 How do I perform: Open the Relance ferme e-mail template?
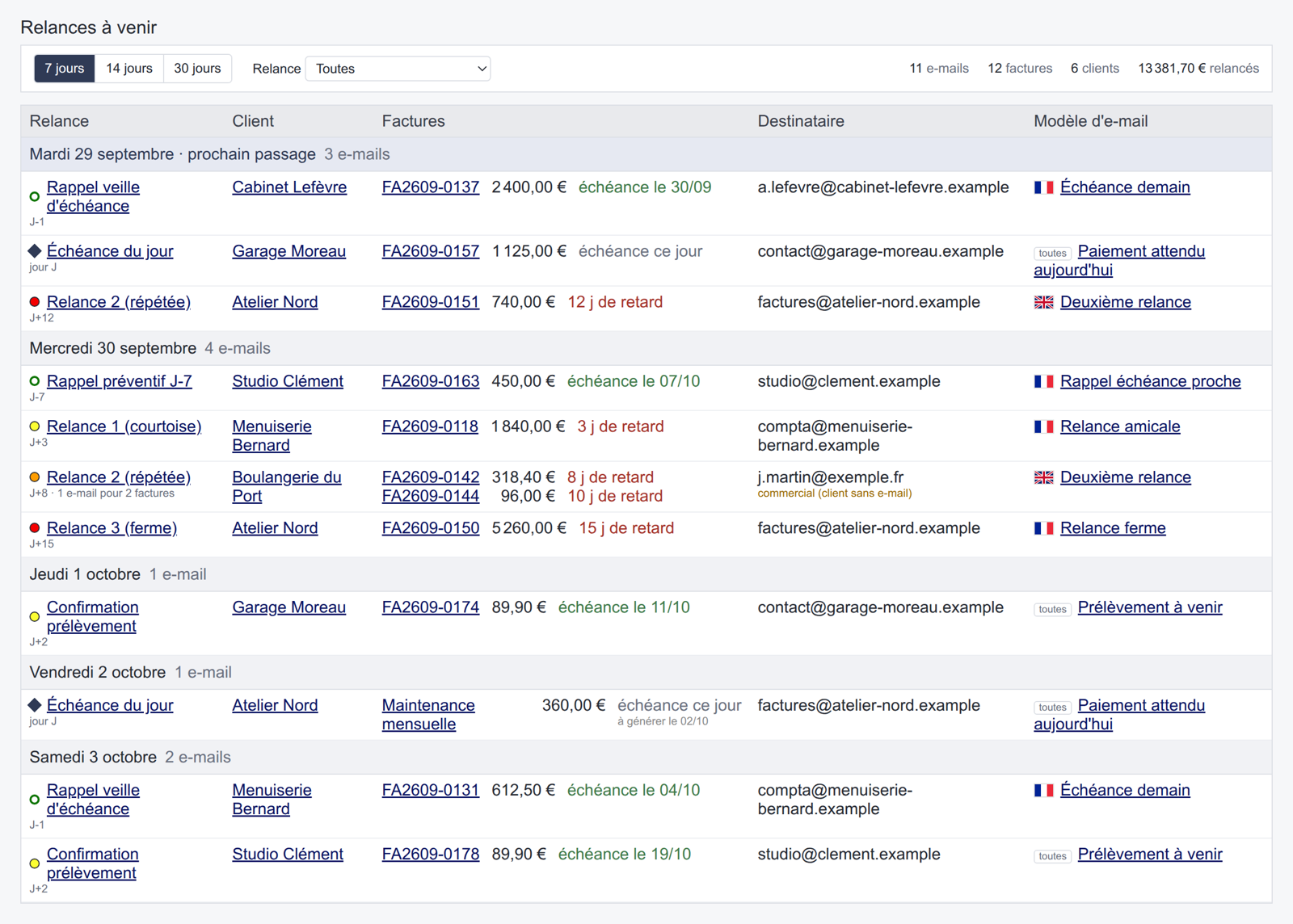1113,528
